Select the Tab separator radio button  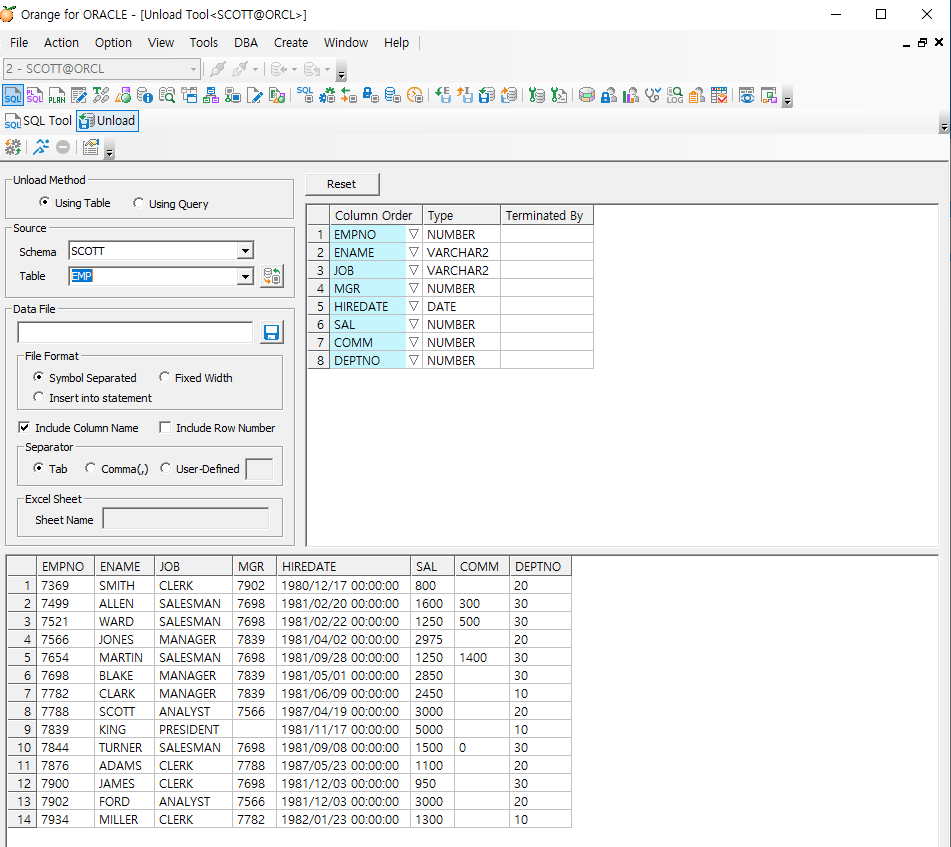(38, 468)
